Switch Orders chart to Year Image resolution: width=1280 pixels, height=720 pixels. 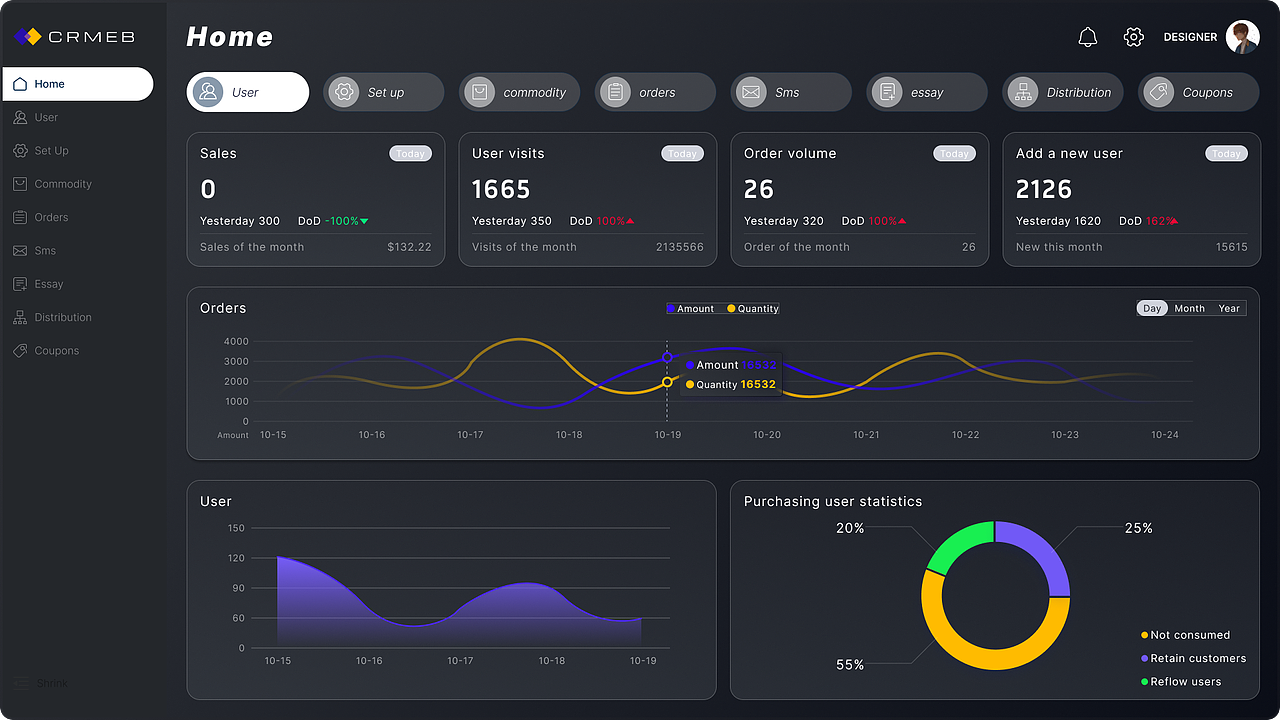[1229, 308]
